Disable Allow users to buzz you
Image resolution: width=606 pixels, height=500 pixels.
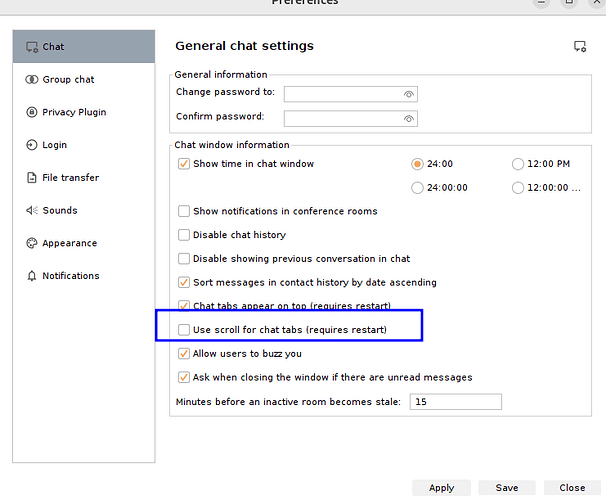(x=184, y=353)
